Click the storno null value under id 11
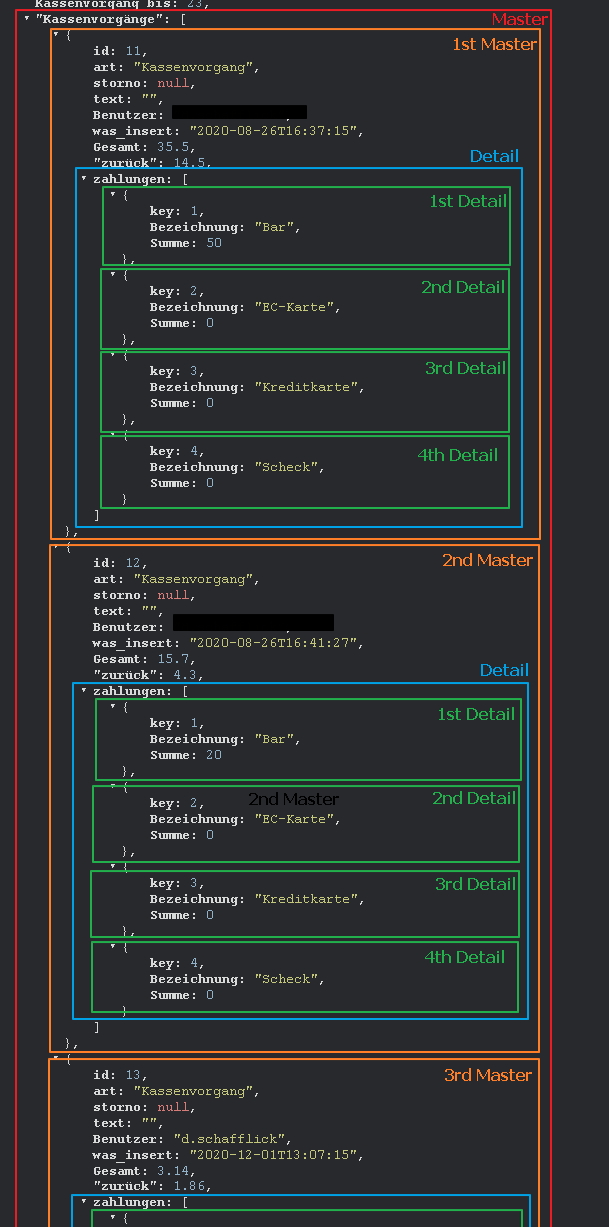This screenshot has width=609, height=1227. (172, 83)
